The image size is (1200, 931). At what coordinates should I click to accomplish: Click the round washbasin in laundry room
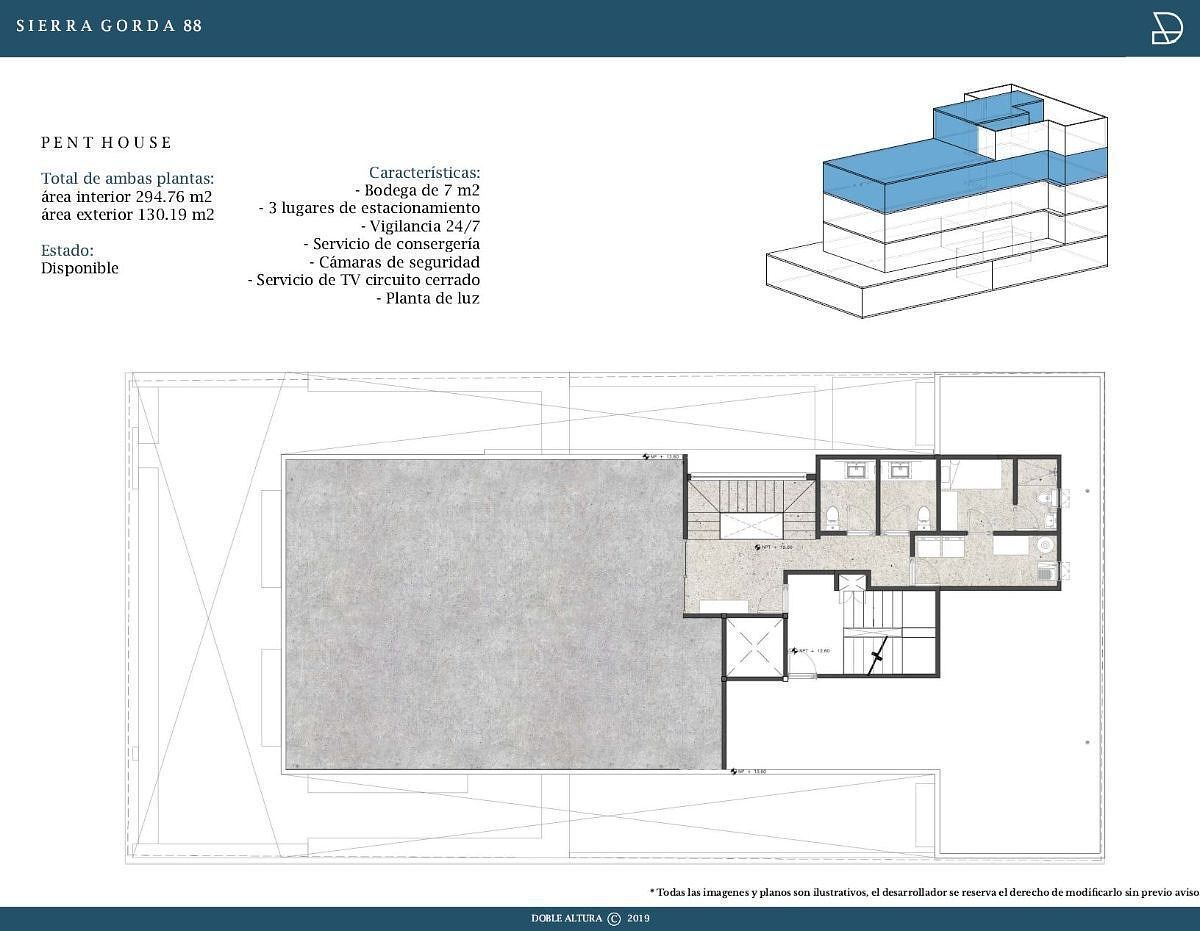coord(1045,546)
